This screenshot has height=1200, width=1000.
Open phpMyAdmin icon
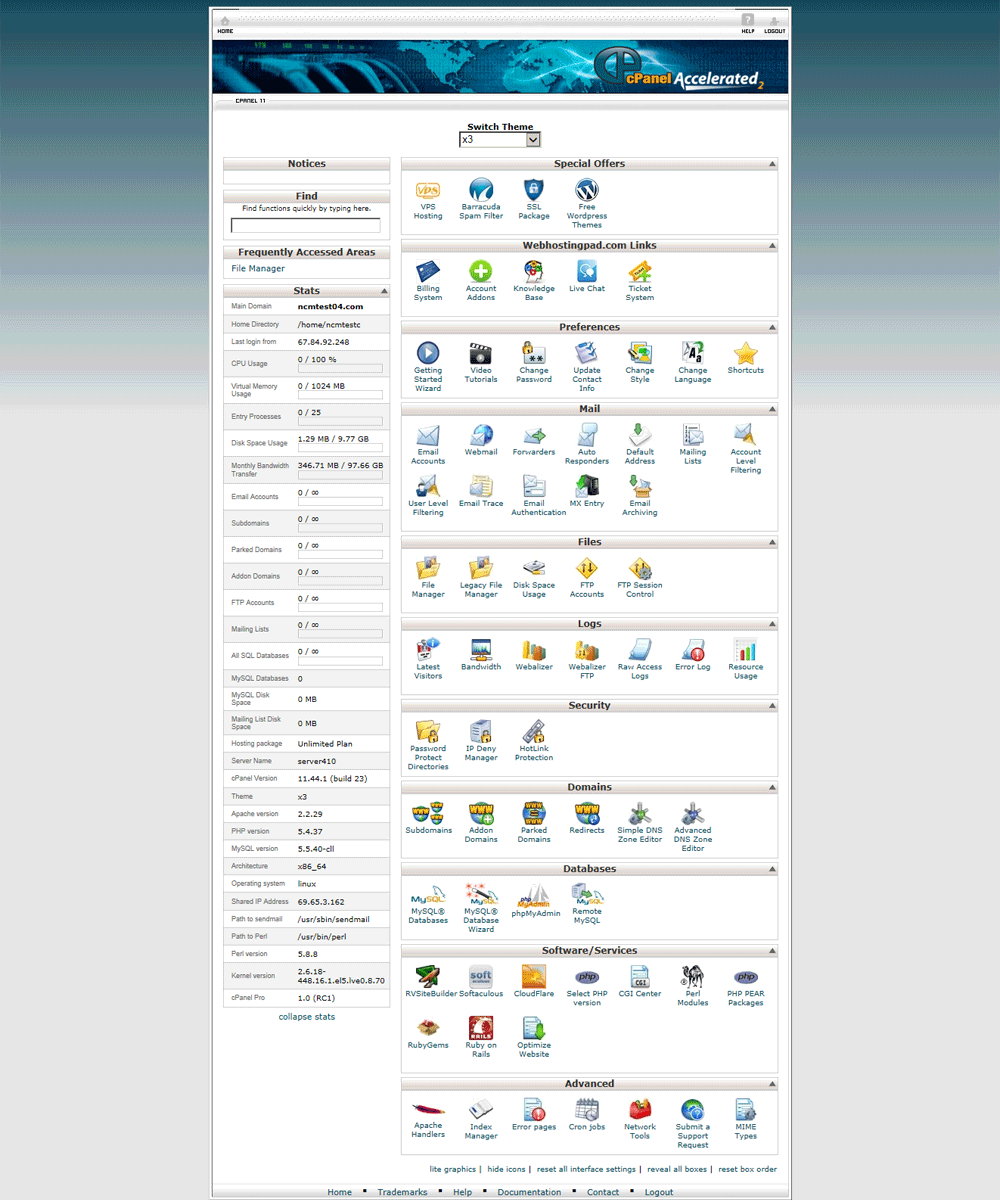point(534,895)
